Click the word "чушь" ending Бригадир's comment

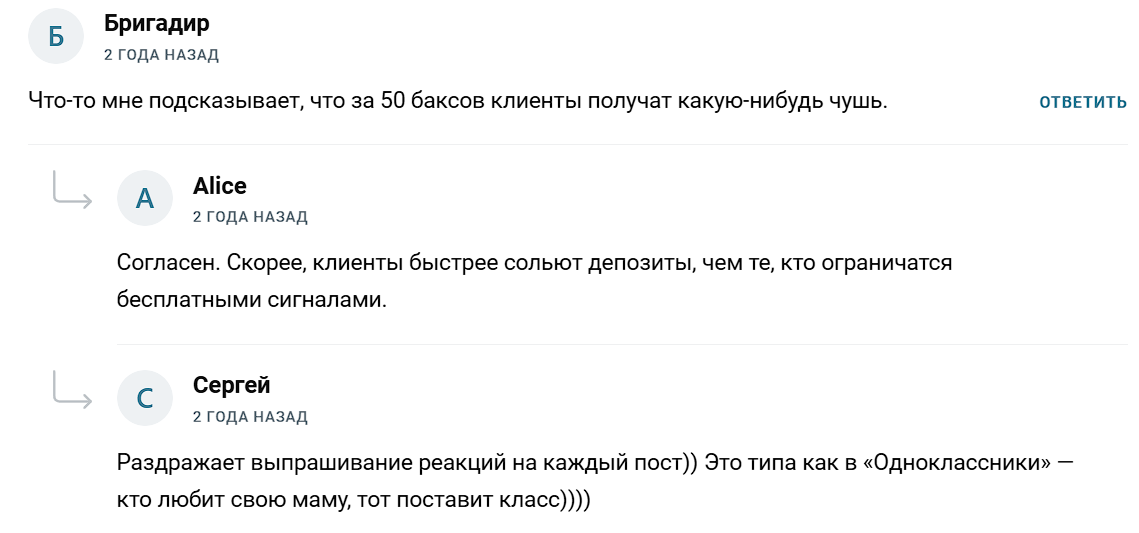(x=859, y=102)
